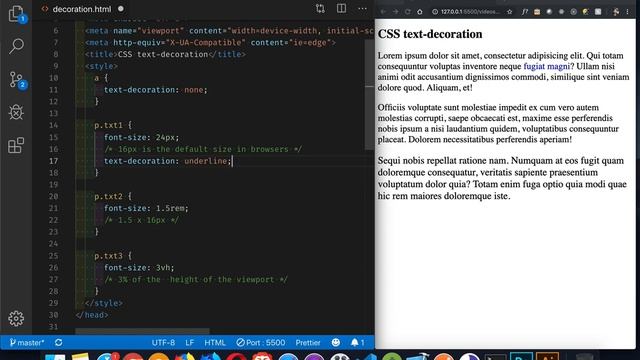
Task: Click 'font-size: 3vh;' on line 26
Action: point(139,268)
